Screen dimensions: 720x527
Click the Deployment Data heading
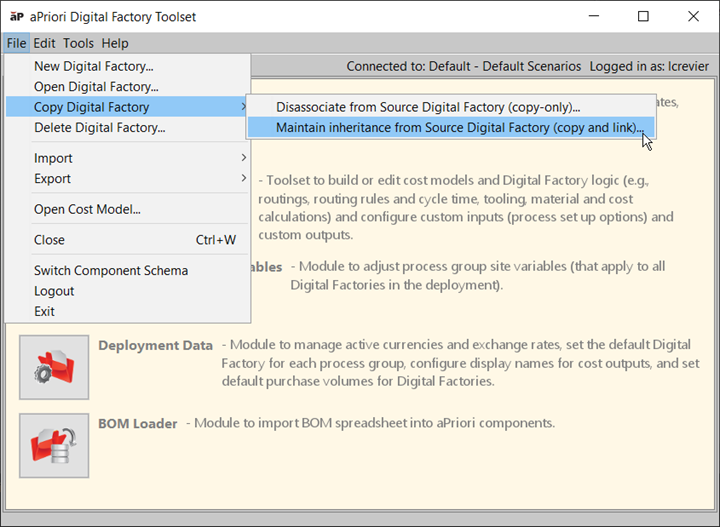155,345
